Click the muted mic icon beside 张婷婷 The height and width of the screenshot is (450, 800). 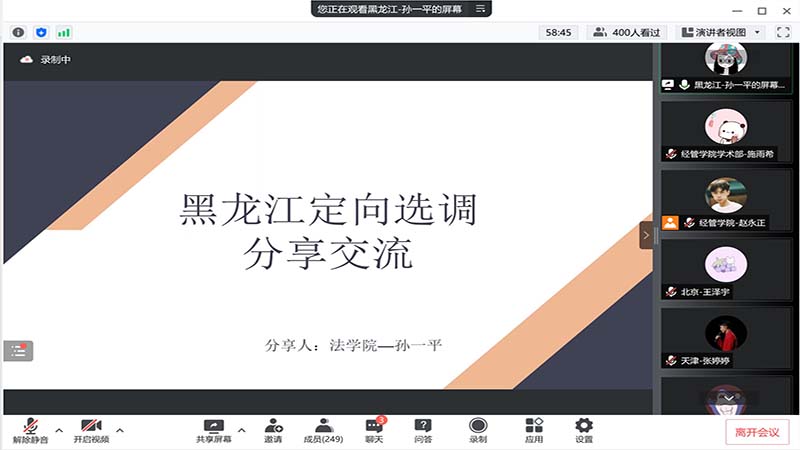(671, 361)
